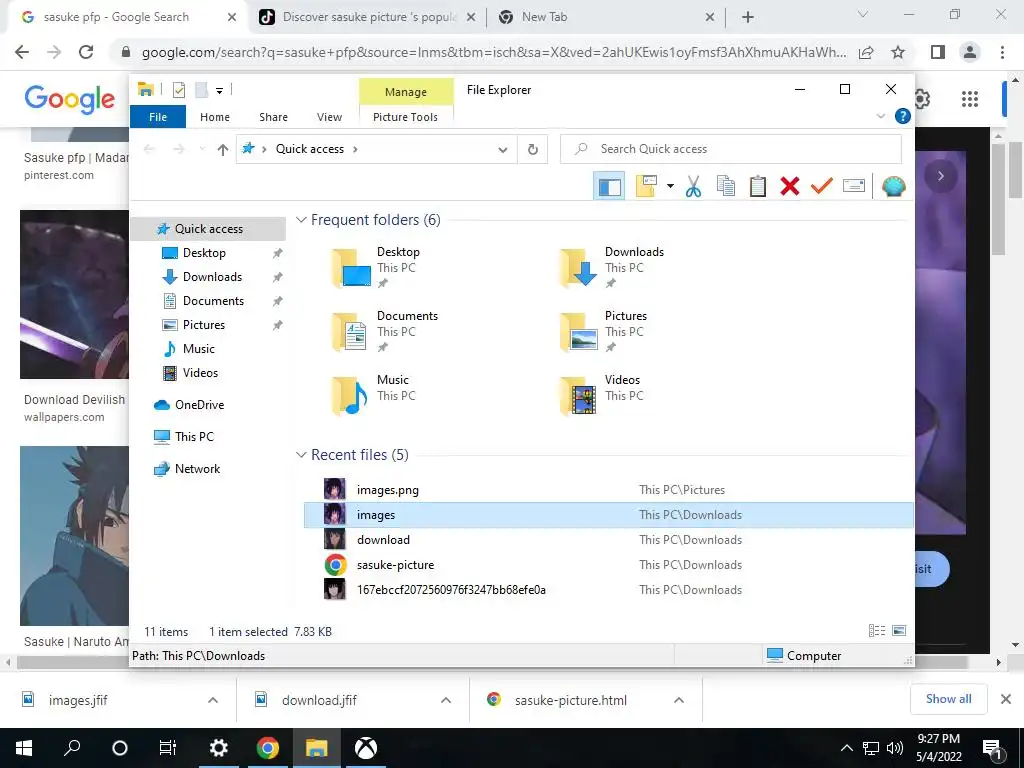Switch to the Home ribbon tab
This screenshot has height=768, width=1024.
coord(215,117)
